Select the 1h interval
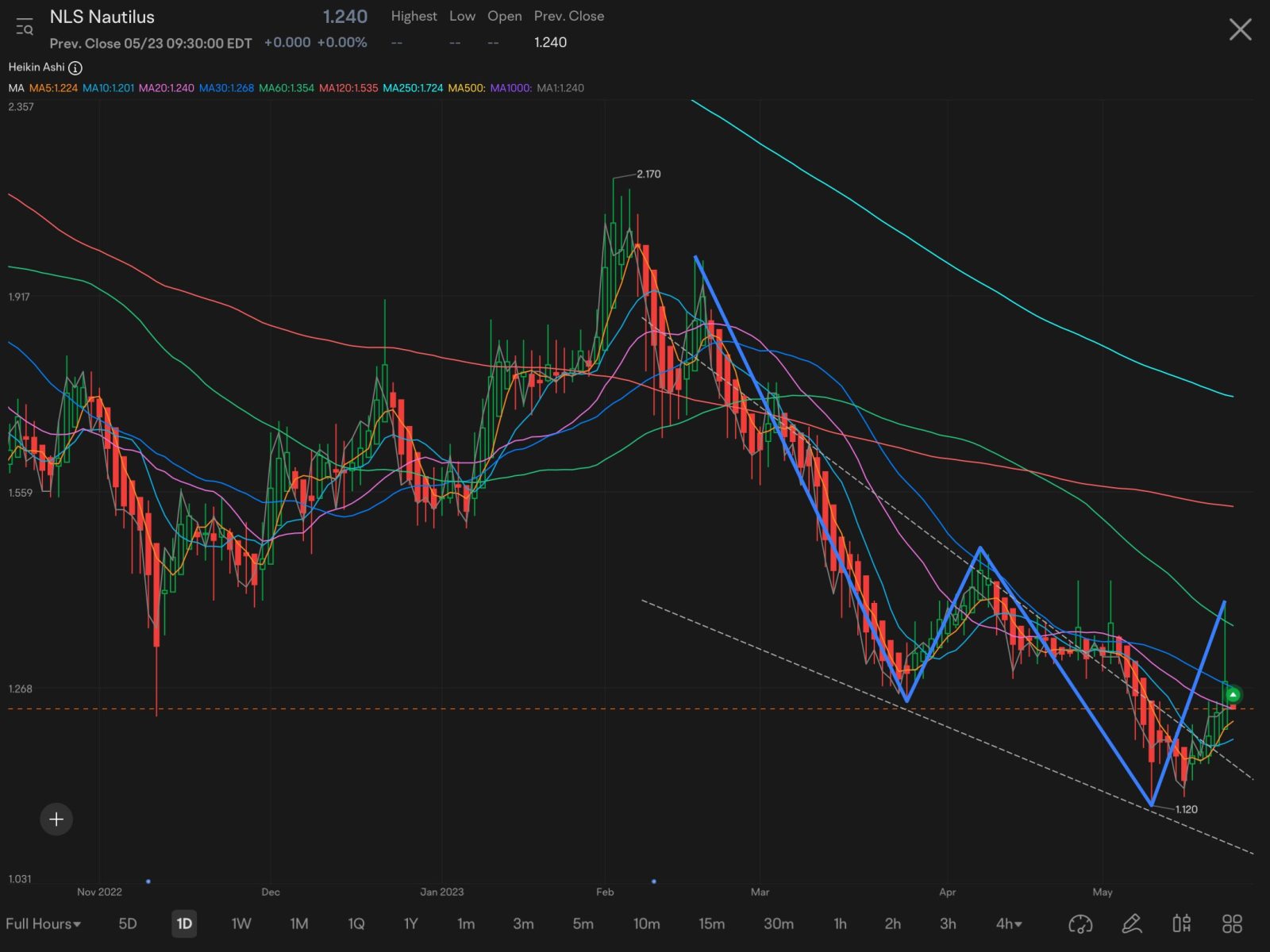The width and height of the screenshot is (1270, 952). click(840, 923)
